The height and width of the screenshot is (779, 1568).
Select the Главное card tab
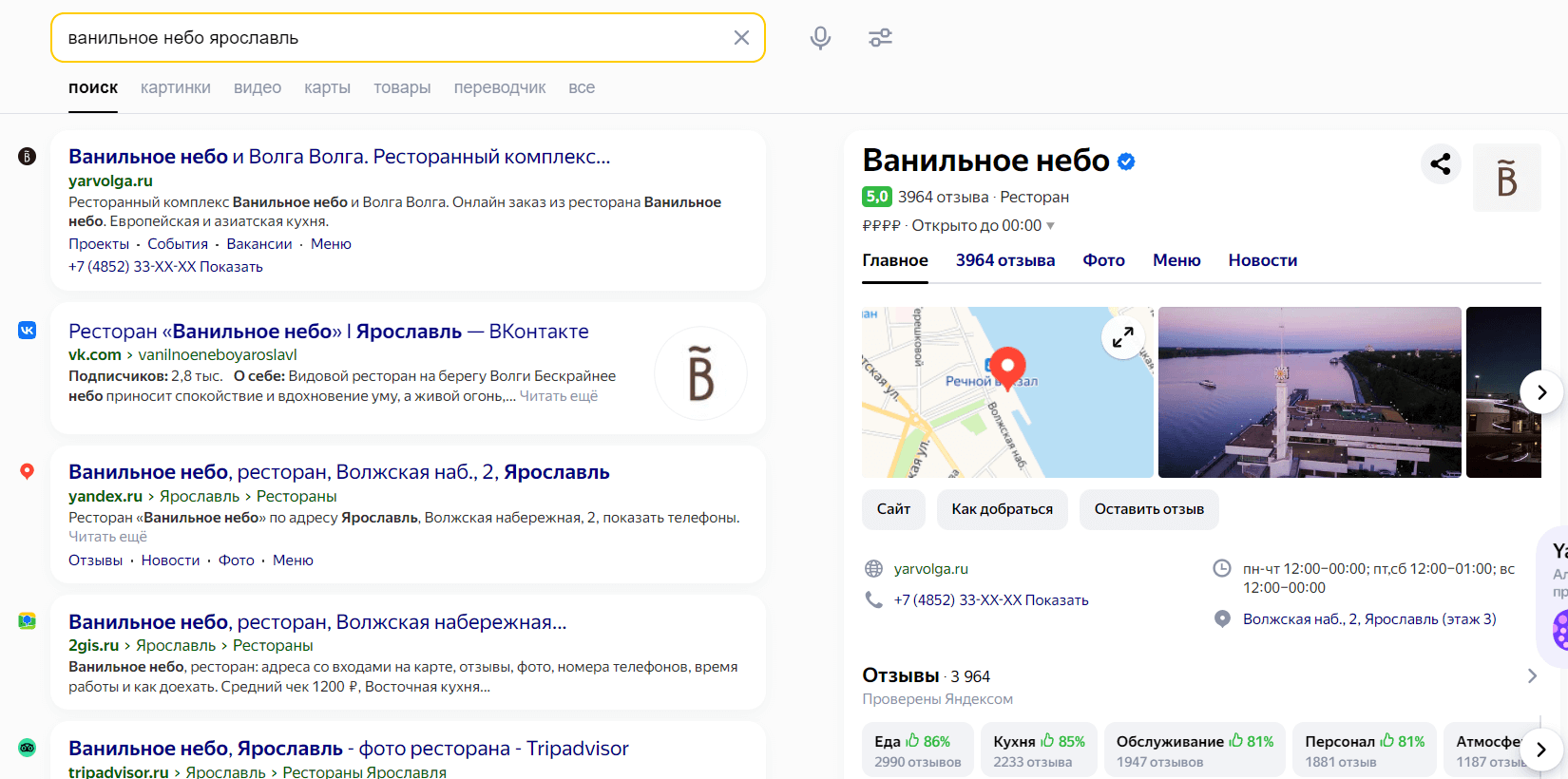[x=895, y=260]
